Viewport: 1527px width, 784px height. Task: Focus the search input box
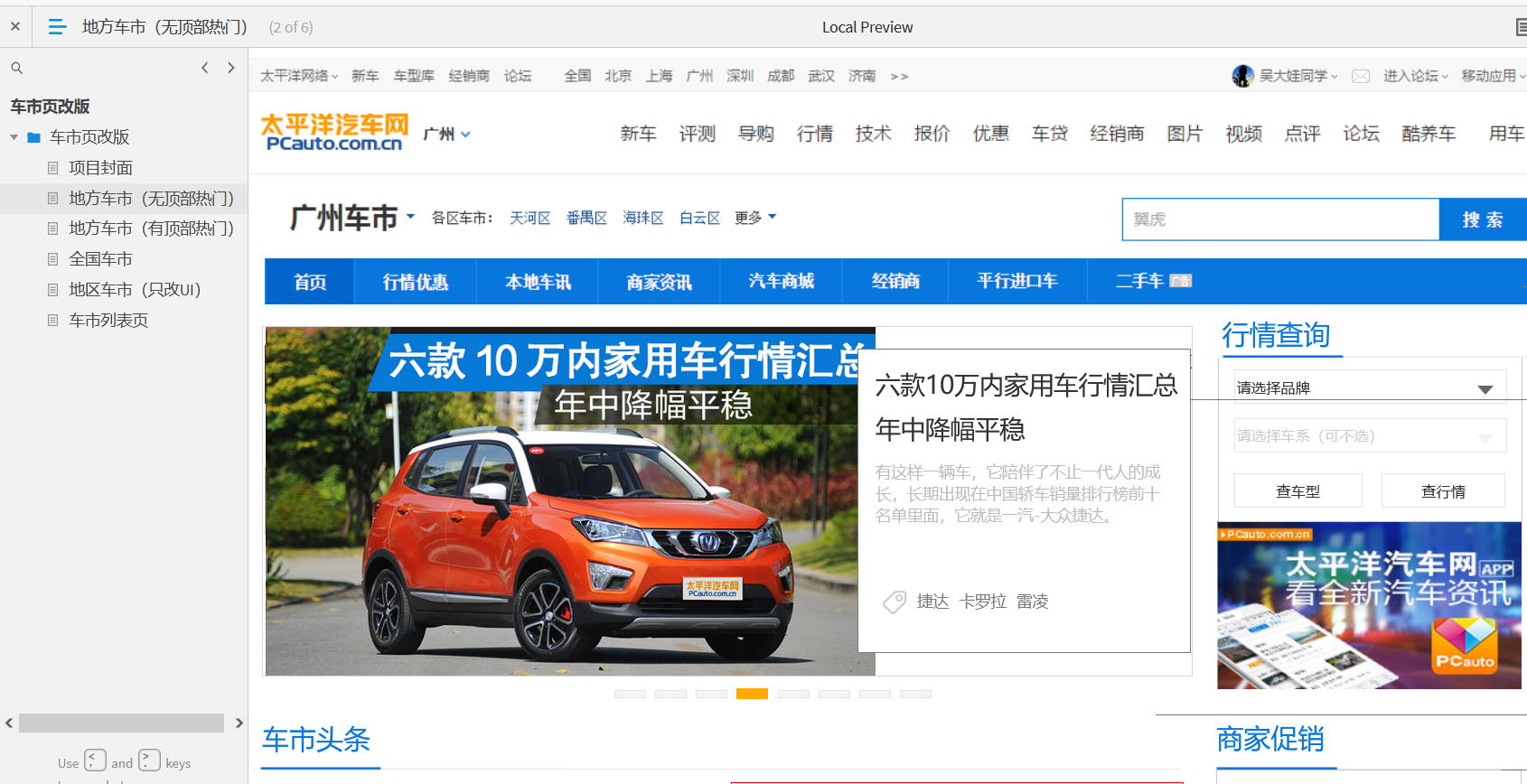1280,219
